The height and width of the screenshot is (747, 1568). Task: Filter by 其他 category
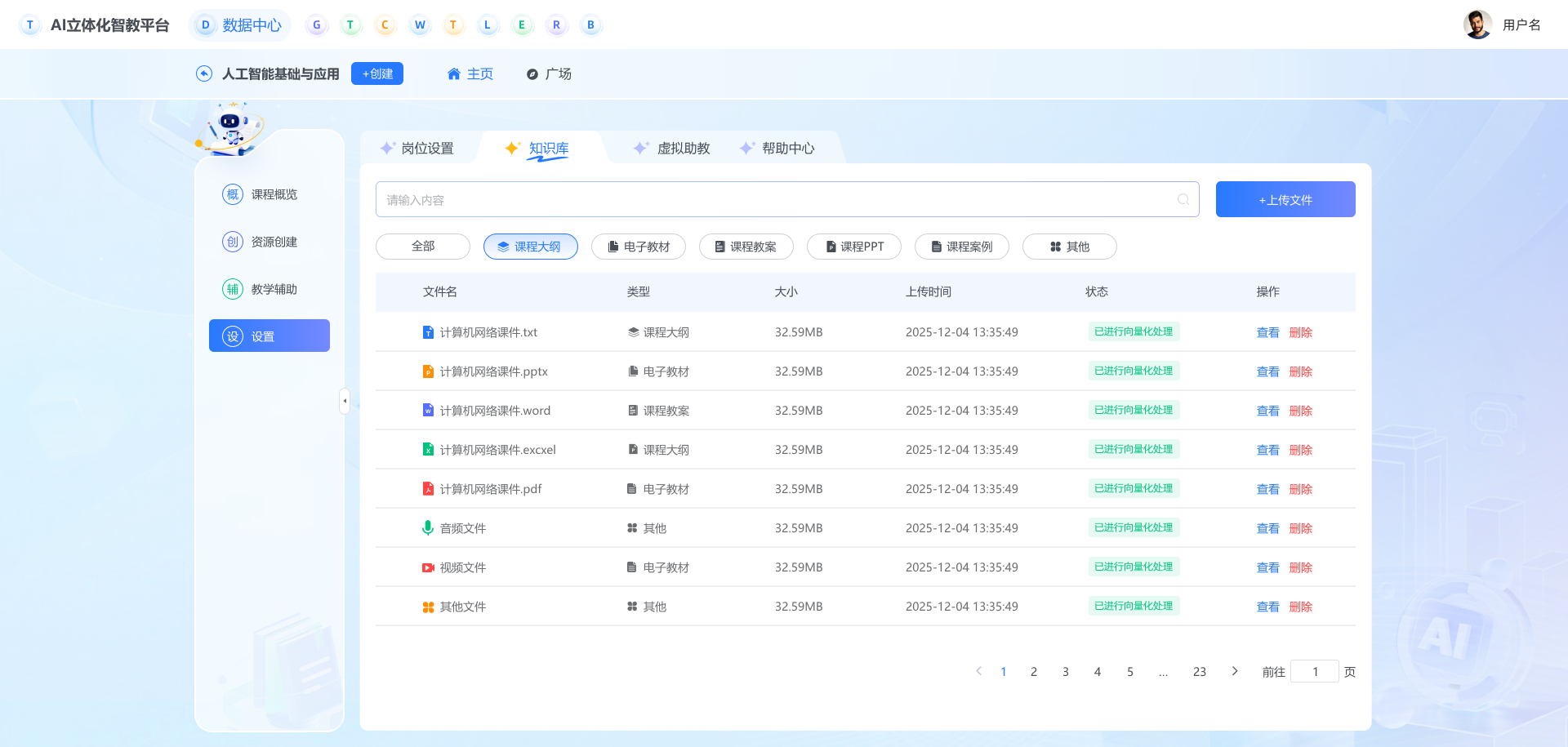pyautogui.click(x=1070, y=247)
